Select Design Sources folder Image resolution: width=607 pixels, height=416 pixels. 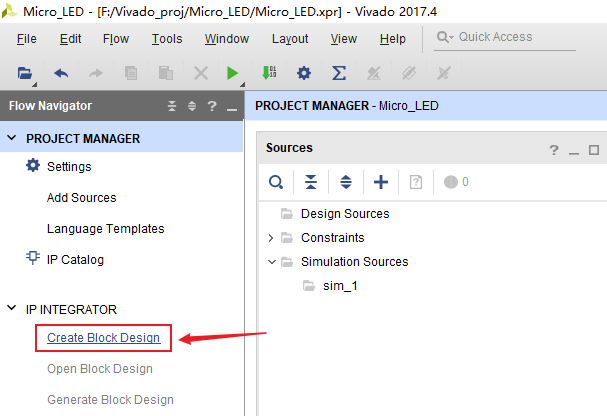tap(345, 214)
